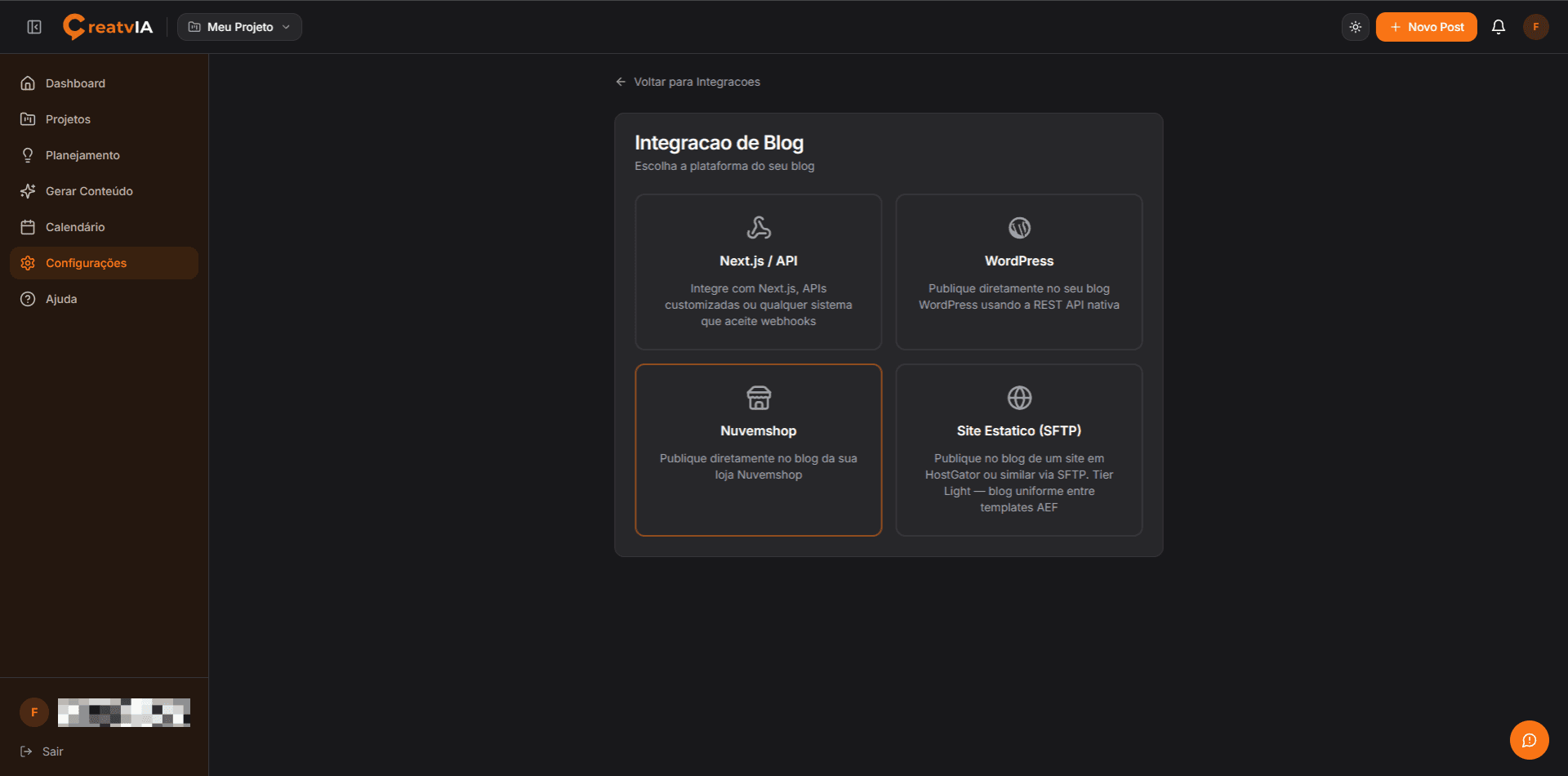
Task: Log out with Sair
Action: point(42,751)
